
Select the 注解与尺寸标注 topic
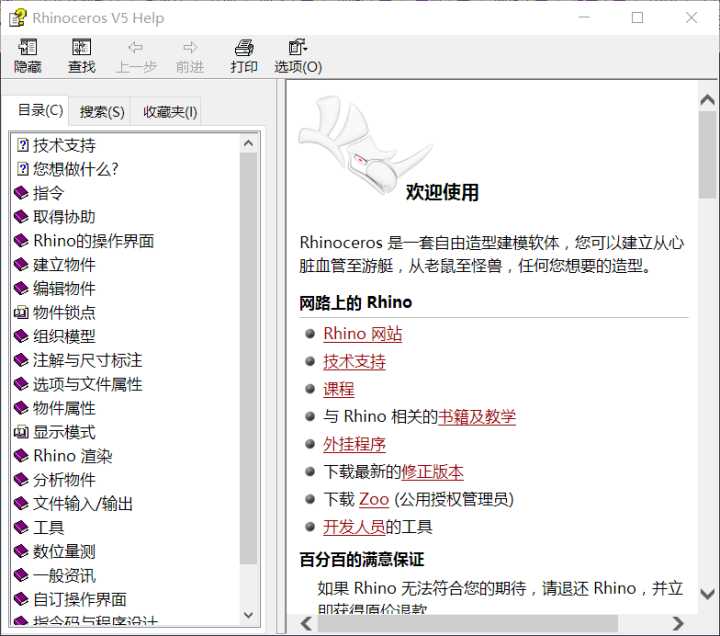[x=88, y=360]
